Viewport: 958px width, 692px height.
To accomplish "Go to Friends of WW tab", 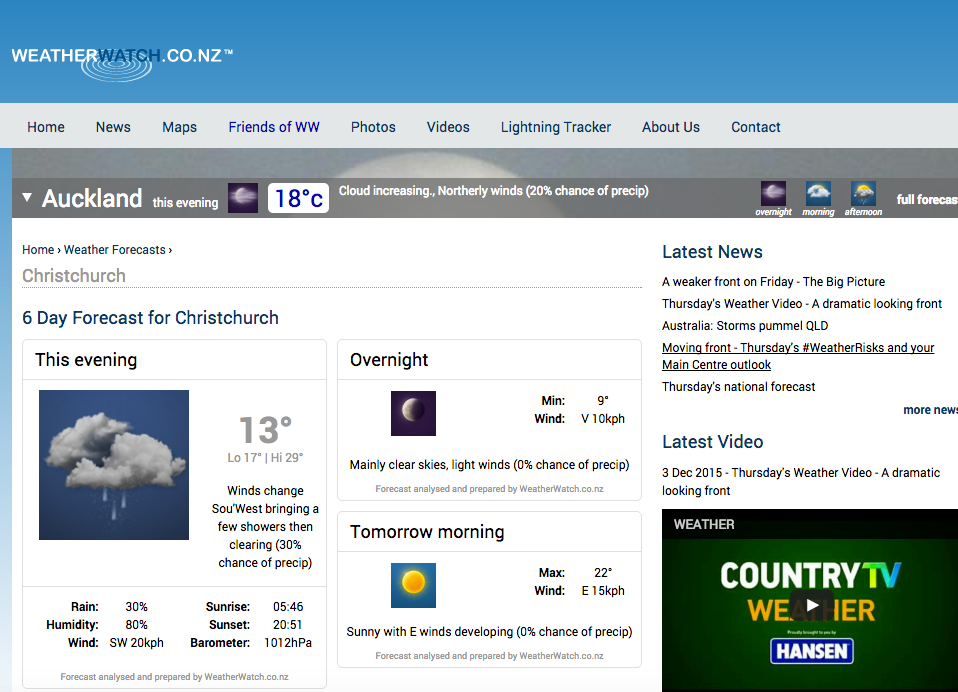I will [x=274, y=127].
